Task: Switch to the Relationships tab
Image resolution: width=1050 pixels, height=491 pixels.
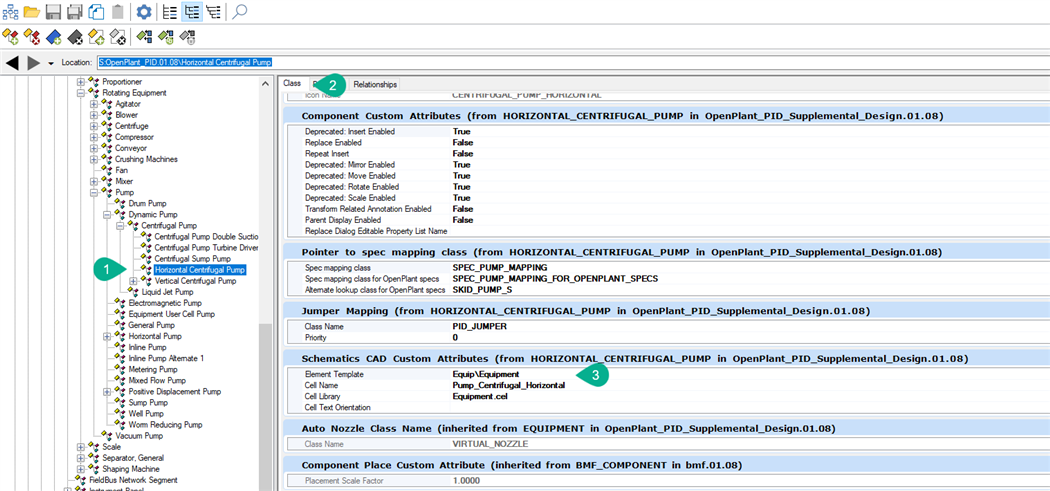Action: pos(375,84)
